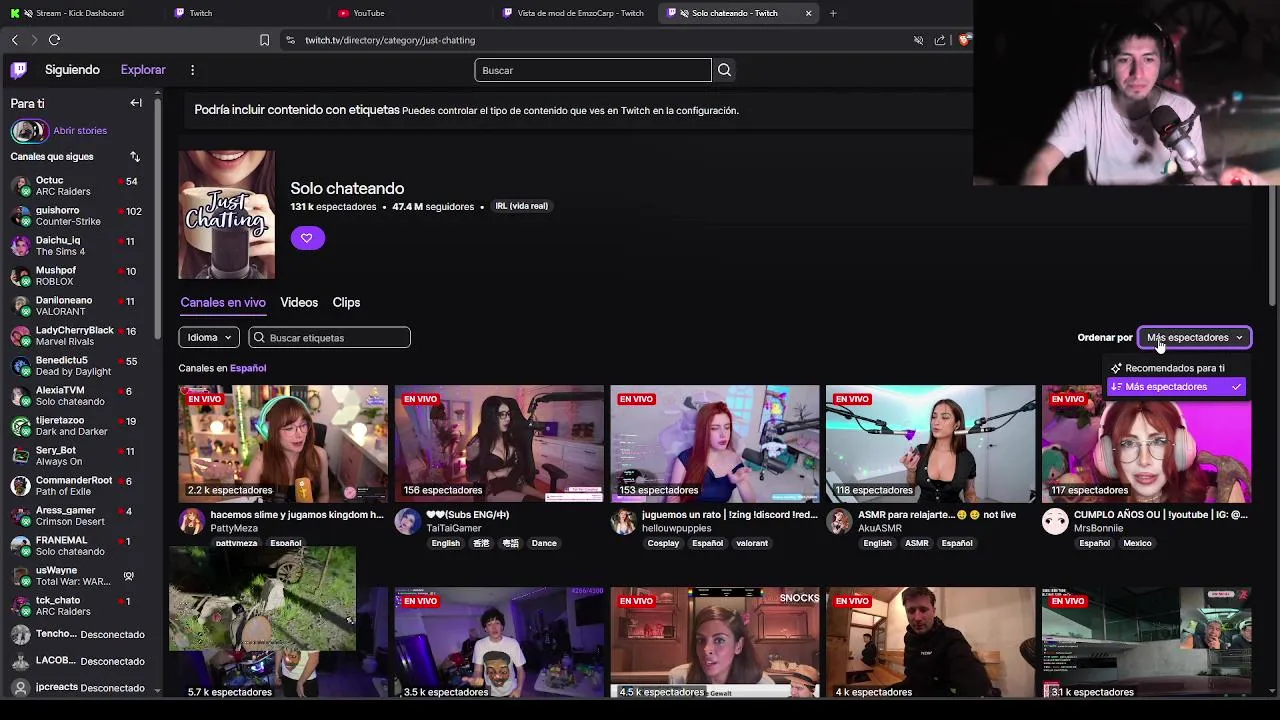The height and width of the screenshot is (720, 1280).
Task: Click the hellouwpuppies streamer avatar
Action: click(623, 521)
